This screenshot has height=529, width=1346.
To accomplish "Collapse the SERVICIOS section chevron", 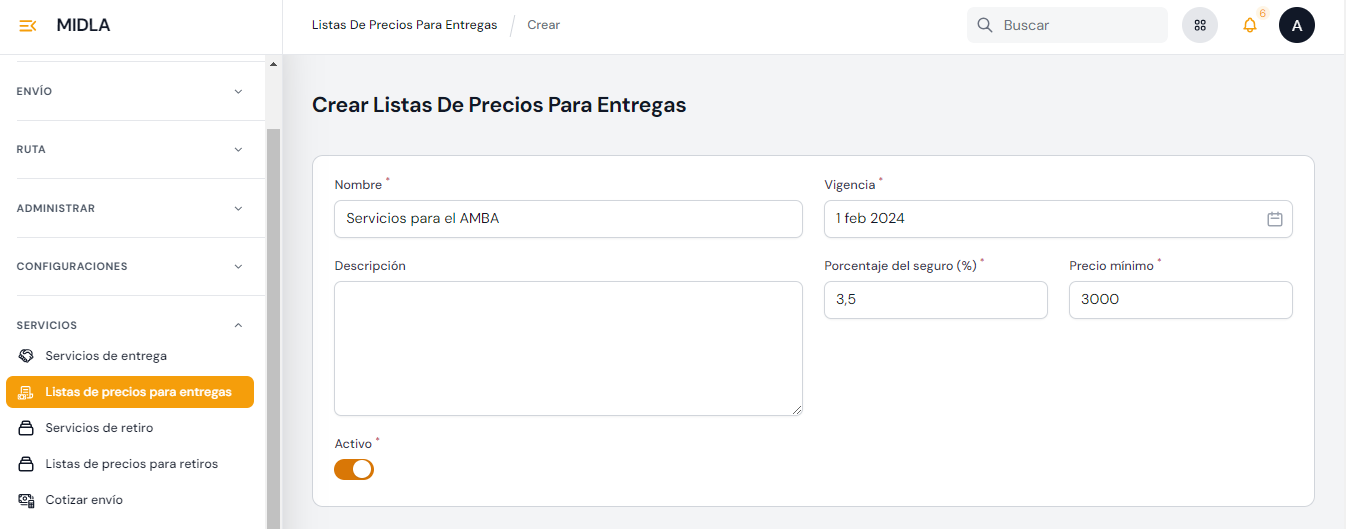I will [238, 325].
